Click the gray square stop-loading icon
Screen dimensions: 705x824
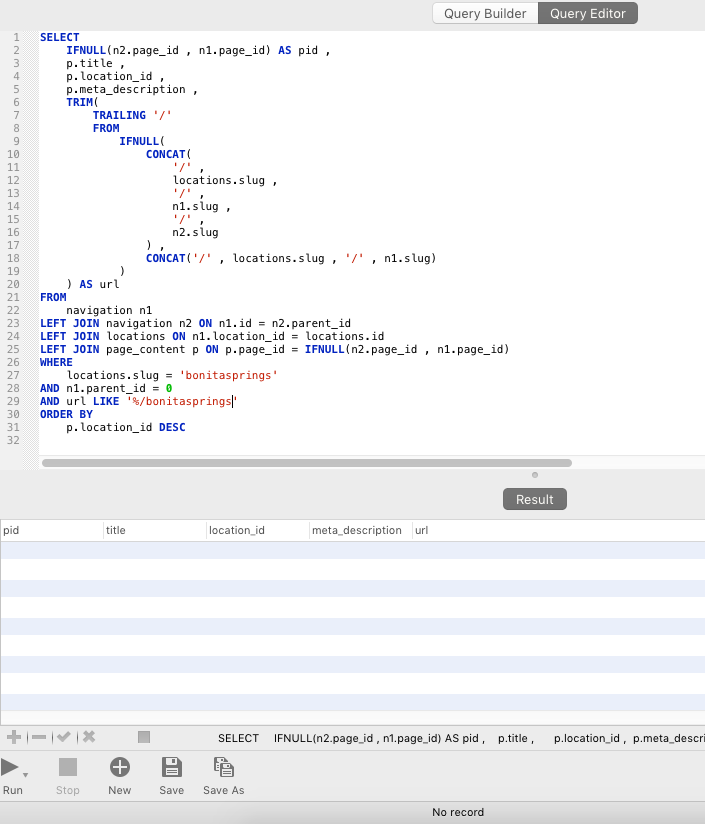coord(144,737)
